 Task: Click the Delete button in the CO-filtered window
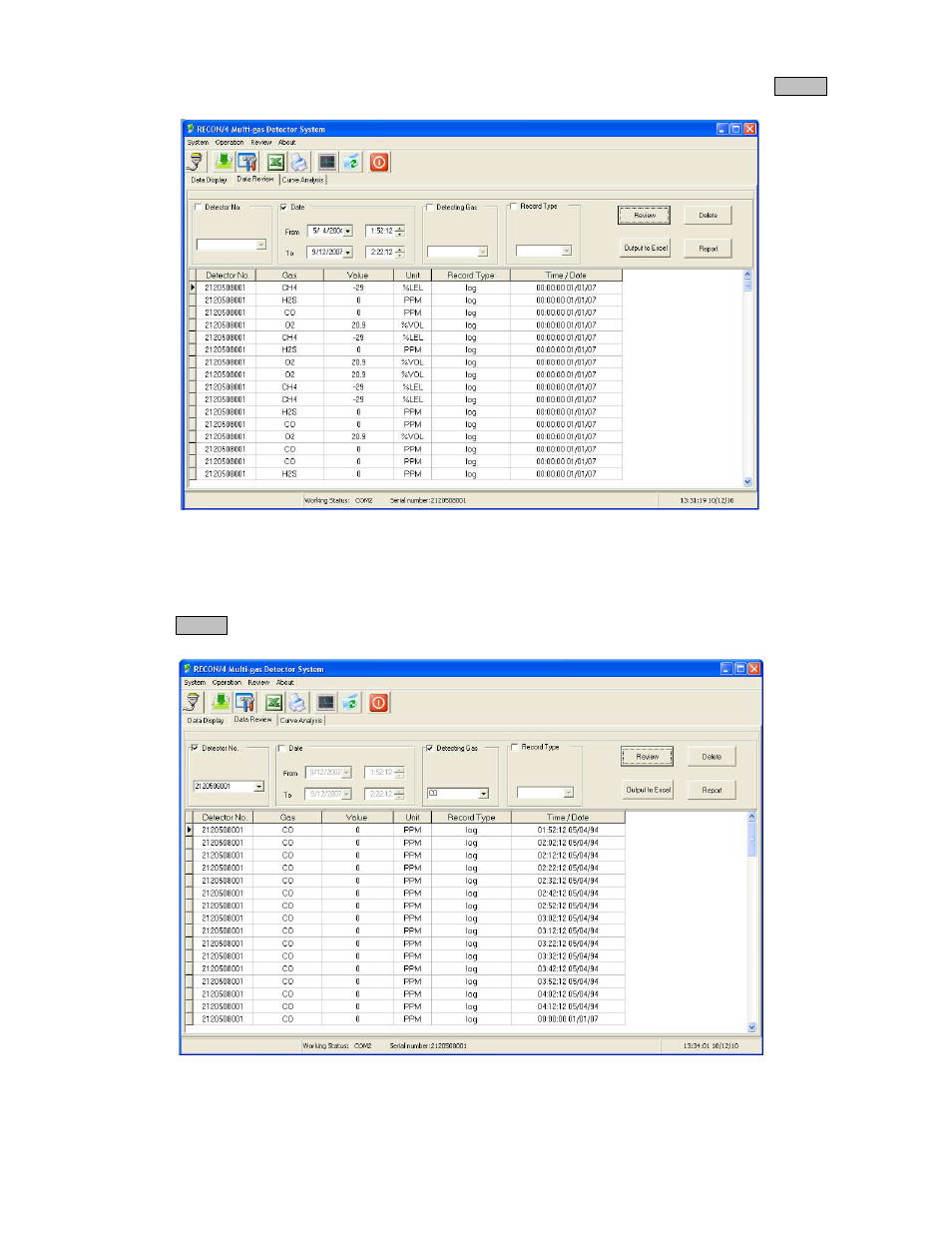712,757
